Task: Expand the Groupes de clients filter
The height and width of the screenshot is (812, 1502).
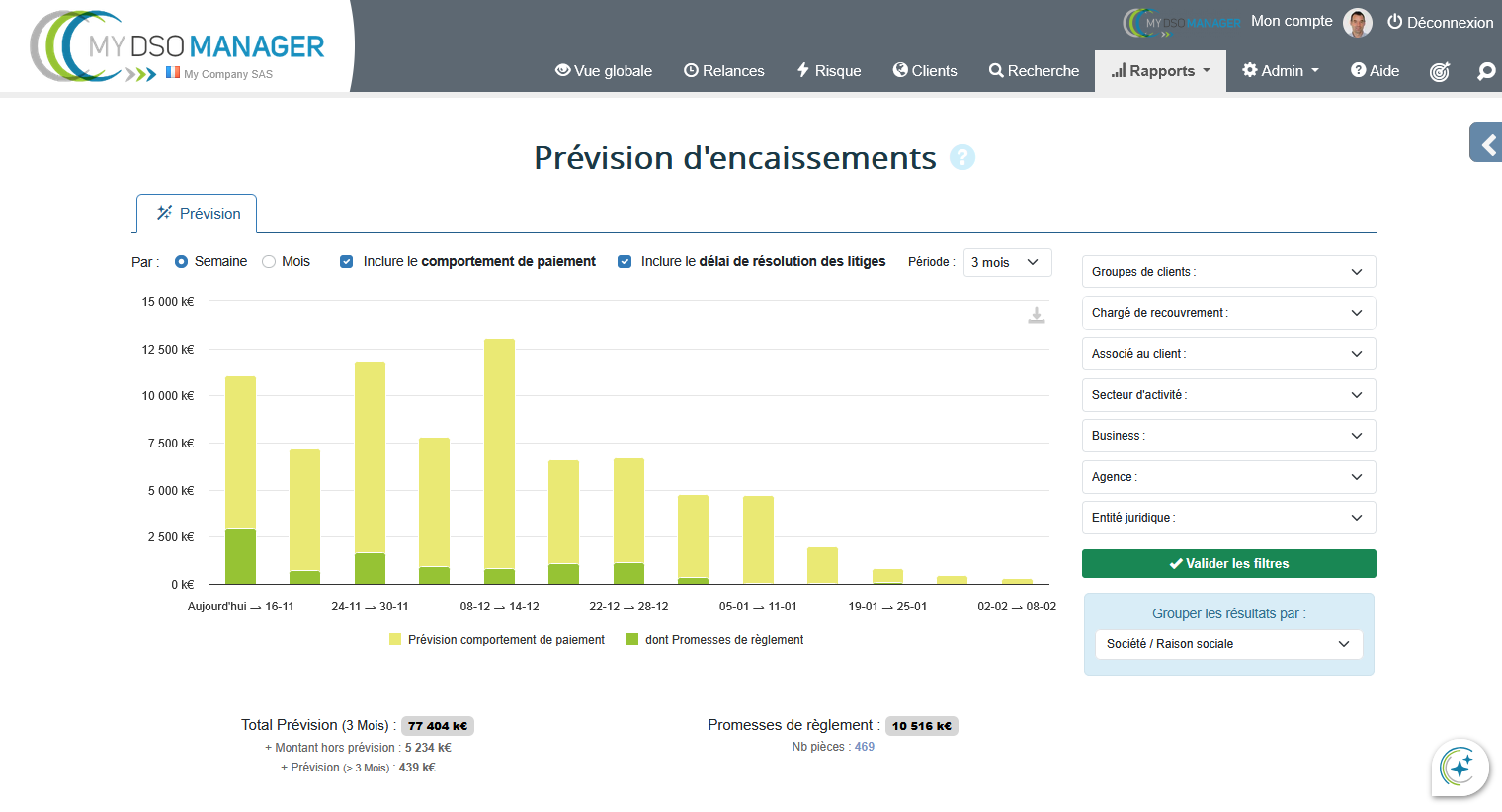Action: 1228,272
